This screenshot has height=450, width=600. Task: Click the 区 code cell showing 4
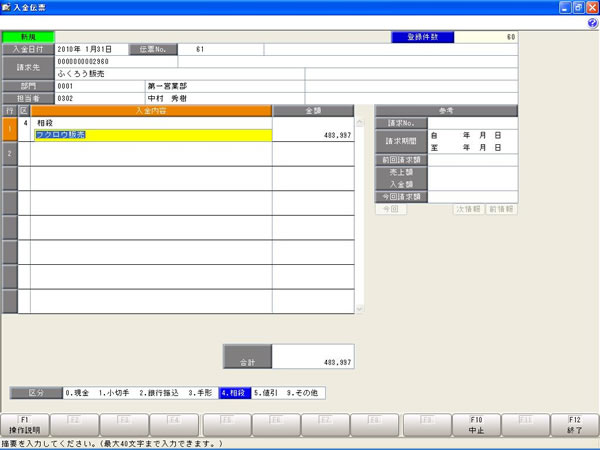pos(24,129)
